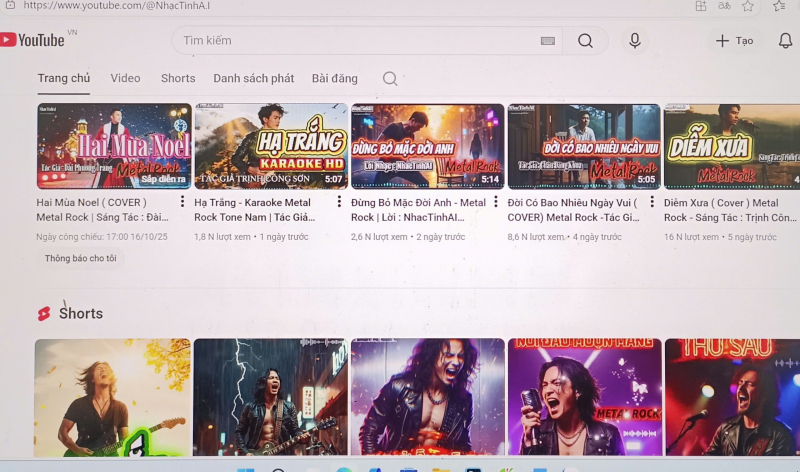The height and width of the screenshot is (472, 800).
Task: Open the on-screen keyboard in search box
Action: click(x=547, y=41)
